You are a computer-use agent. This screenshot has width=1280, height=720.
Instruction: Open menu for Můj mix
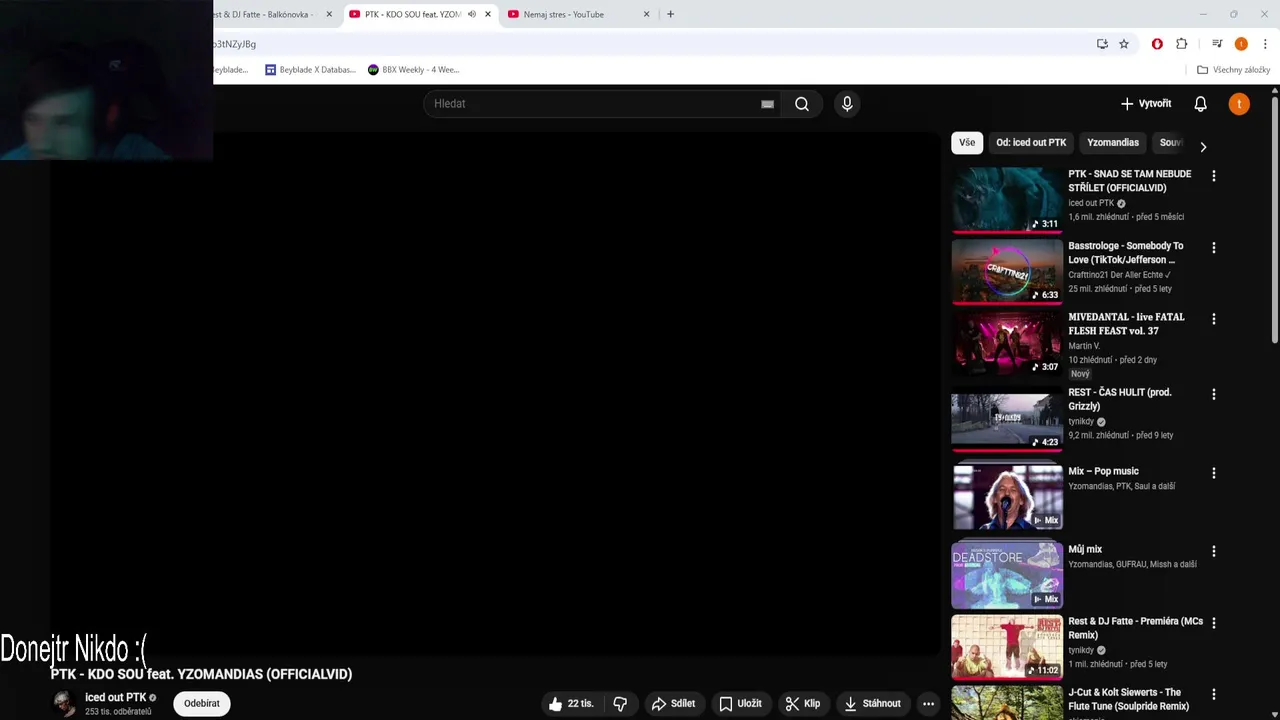pyautogui.click(x=1214, y=551)
